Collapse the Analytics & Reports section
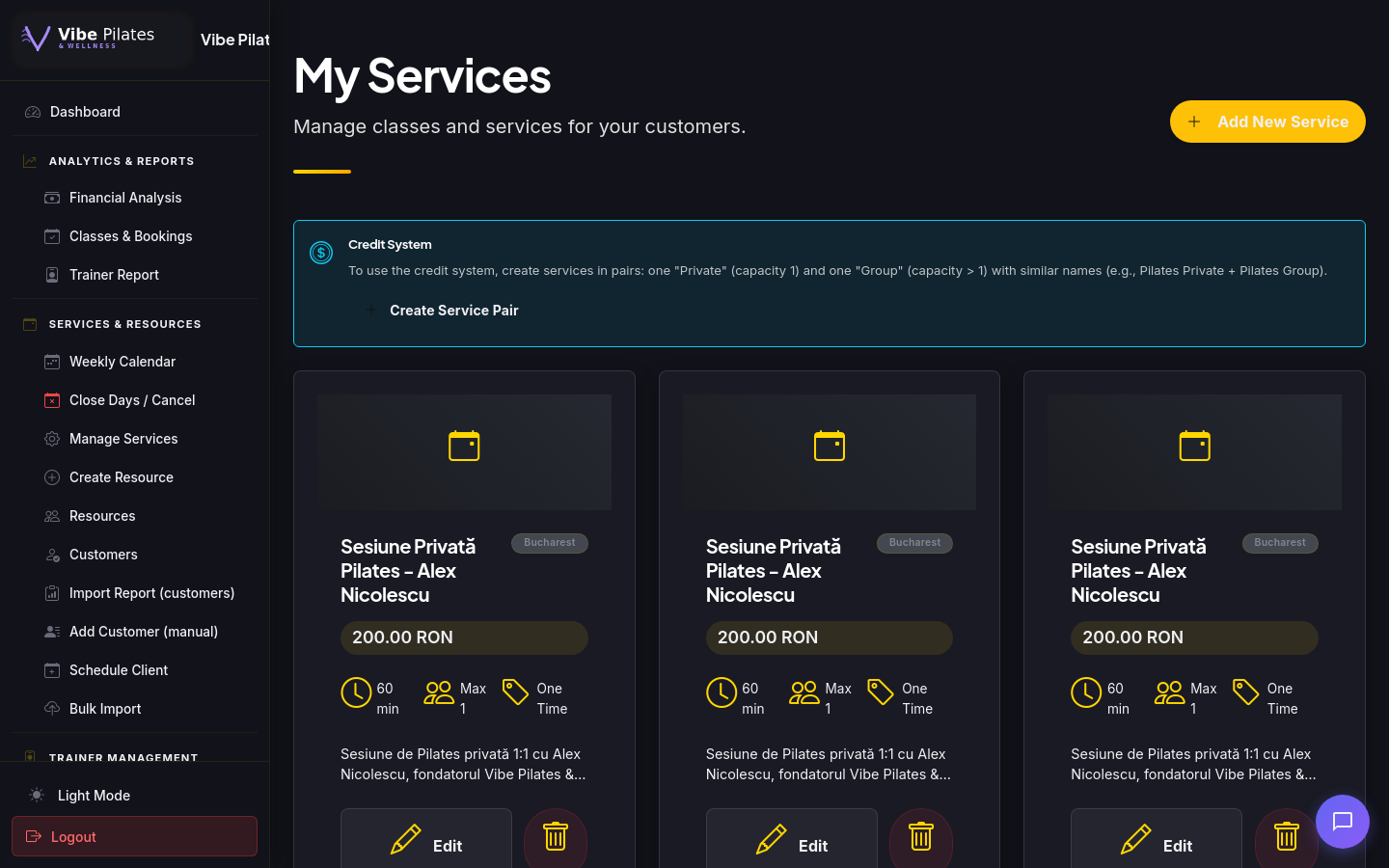Image resolution: width=1389 pixels, height=868 pixels. [122, 161]
